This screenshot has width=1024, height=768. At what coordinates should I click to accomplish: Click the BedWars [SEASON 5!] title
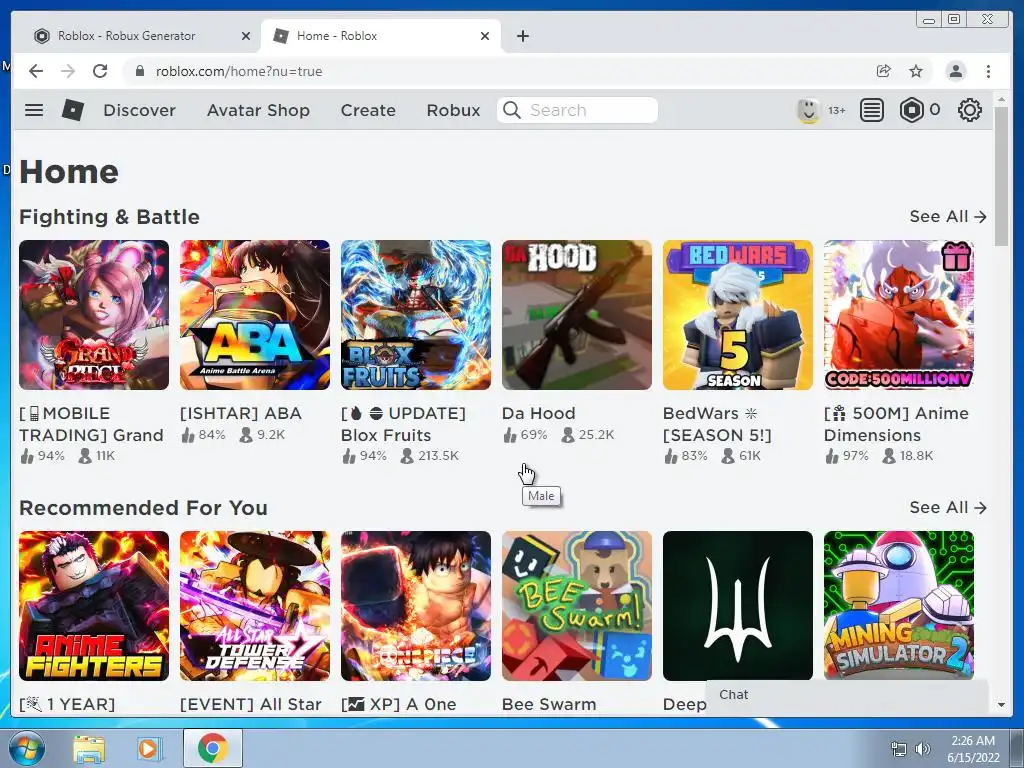[717, 424]
